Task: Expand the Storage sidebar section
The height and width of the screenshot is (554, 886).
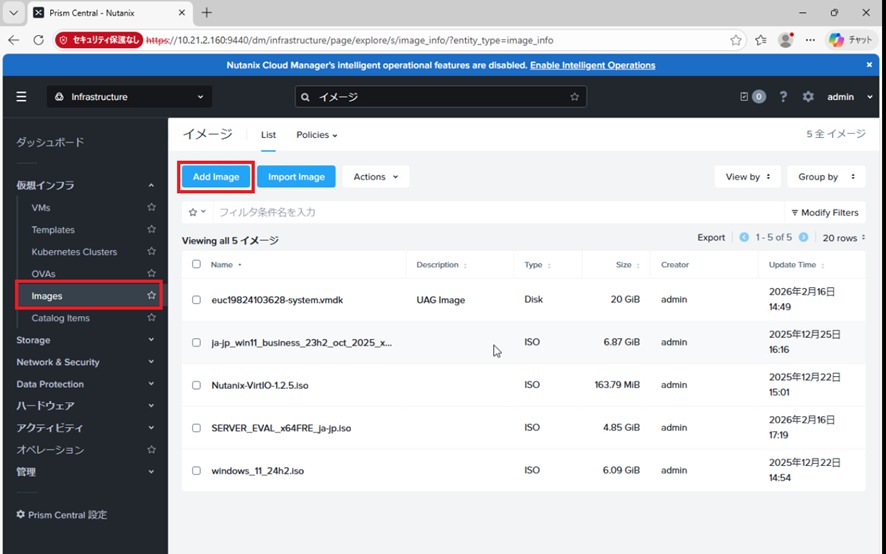Action: (x=85, y=340)
